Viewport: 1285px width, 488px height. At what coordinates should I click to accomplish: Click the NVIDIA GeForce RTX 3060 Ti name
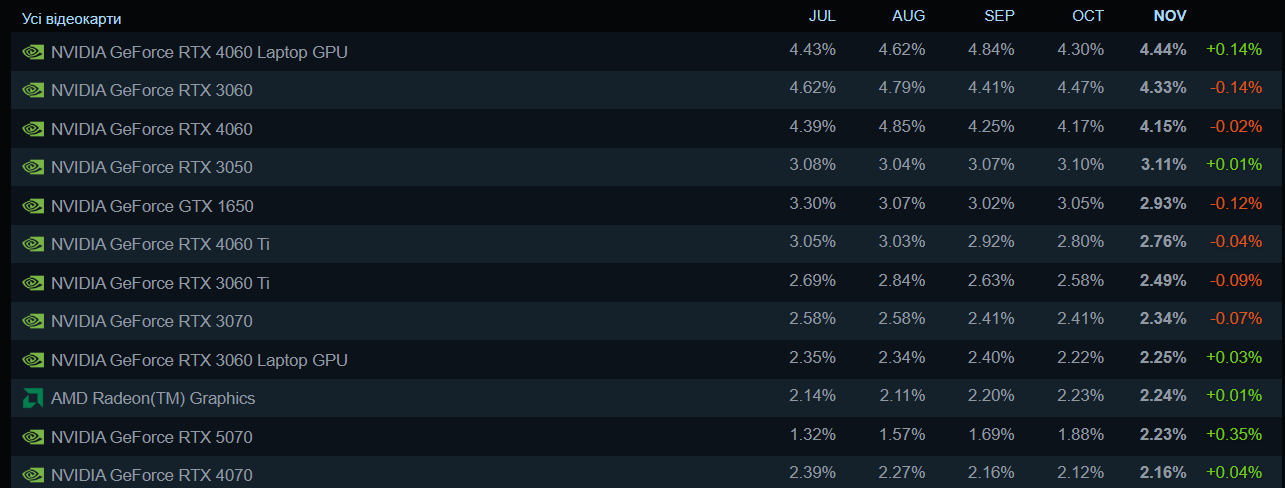(160, 283)
